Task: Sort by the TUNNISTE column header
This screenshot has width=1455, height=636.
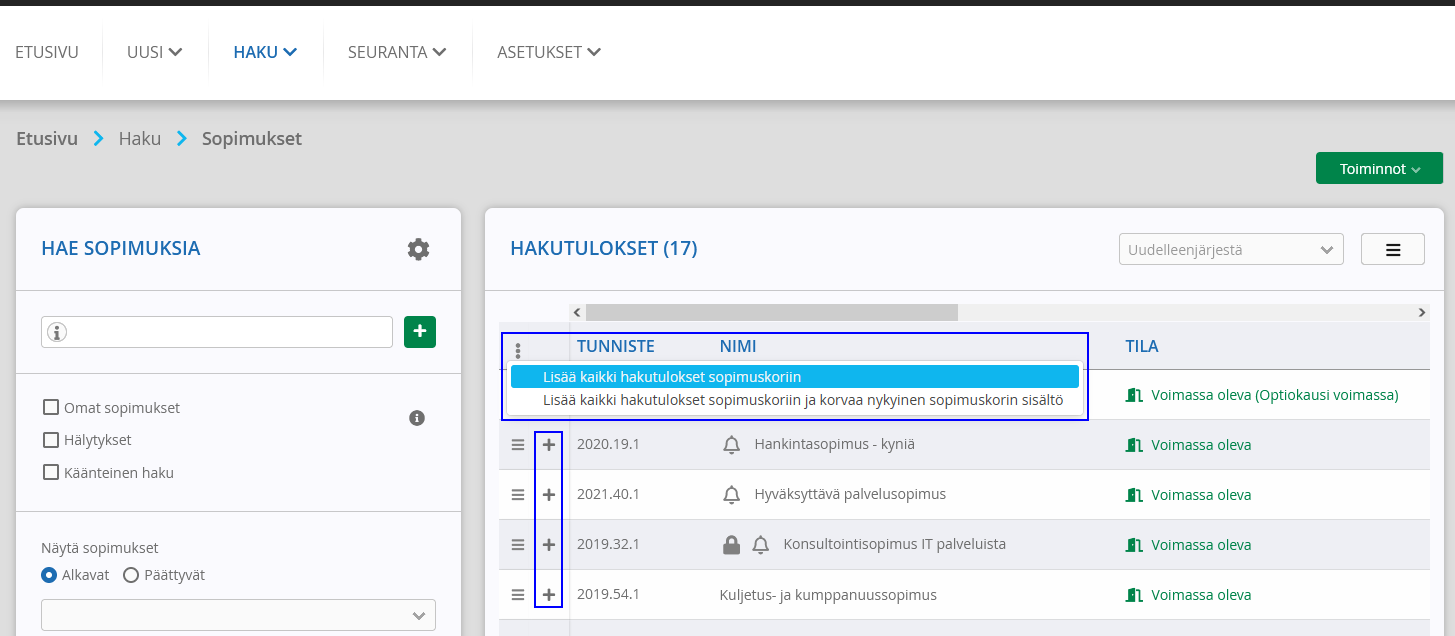Action: (616, 346)
